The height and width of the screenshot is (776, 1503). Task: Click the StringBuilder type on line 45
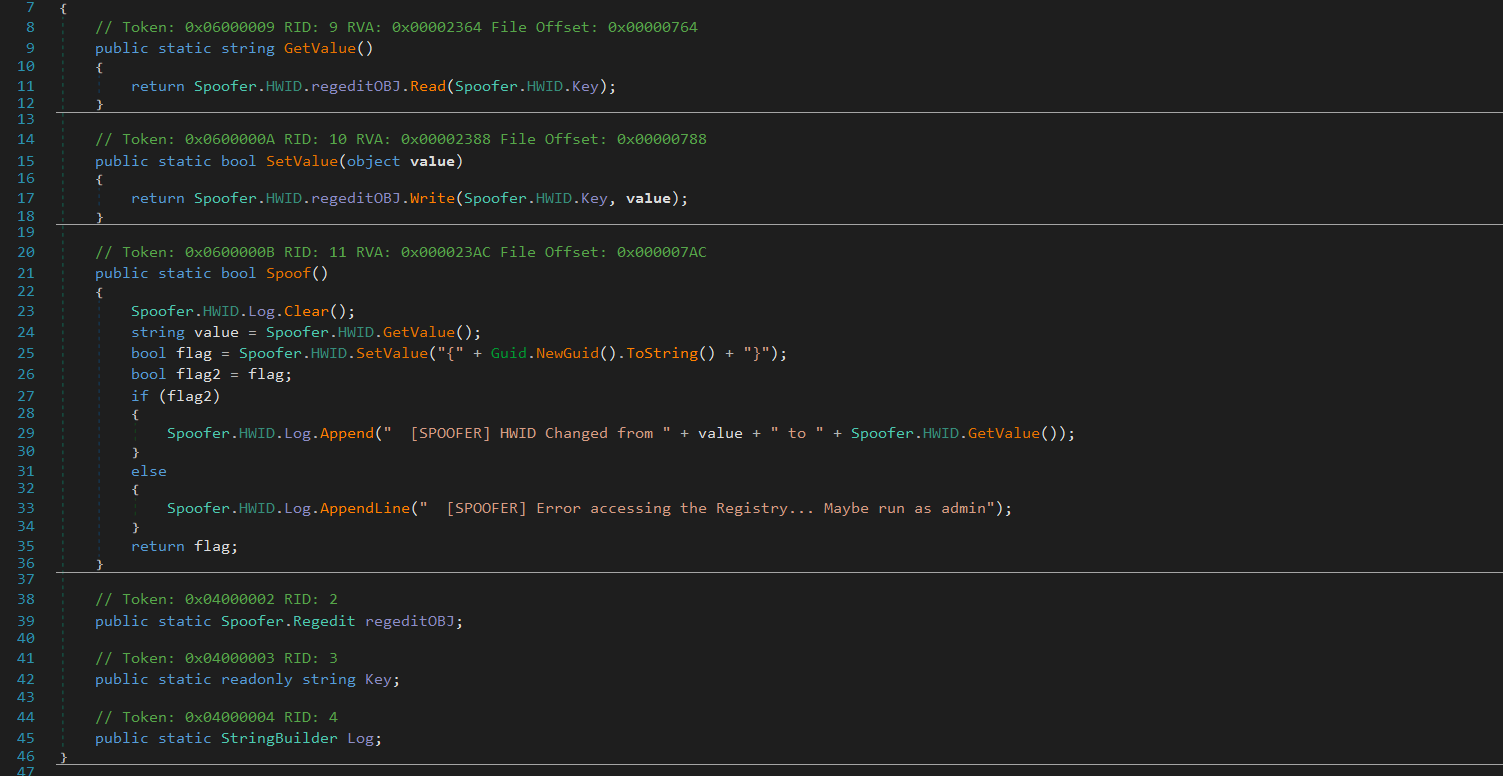(279, 738)
